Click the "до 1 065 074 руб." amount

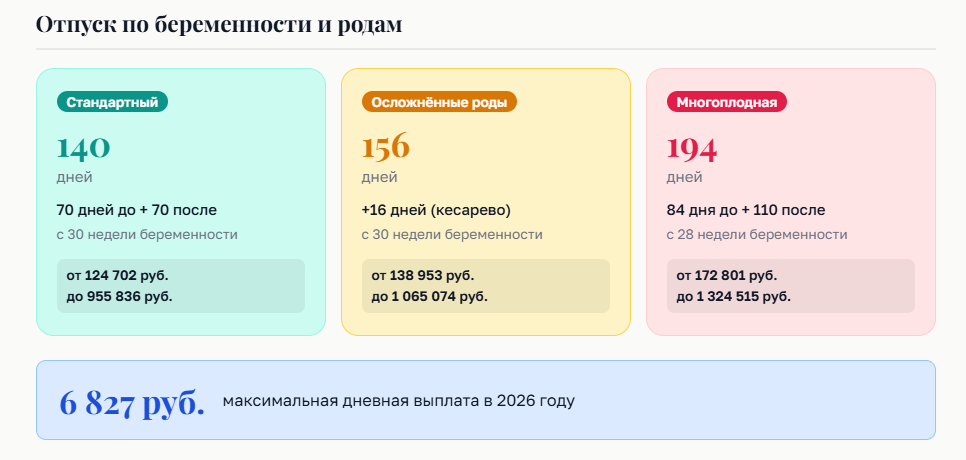pos(429,296)
